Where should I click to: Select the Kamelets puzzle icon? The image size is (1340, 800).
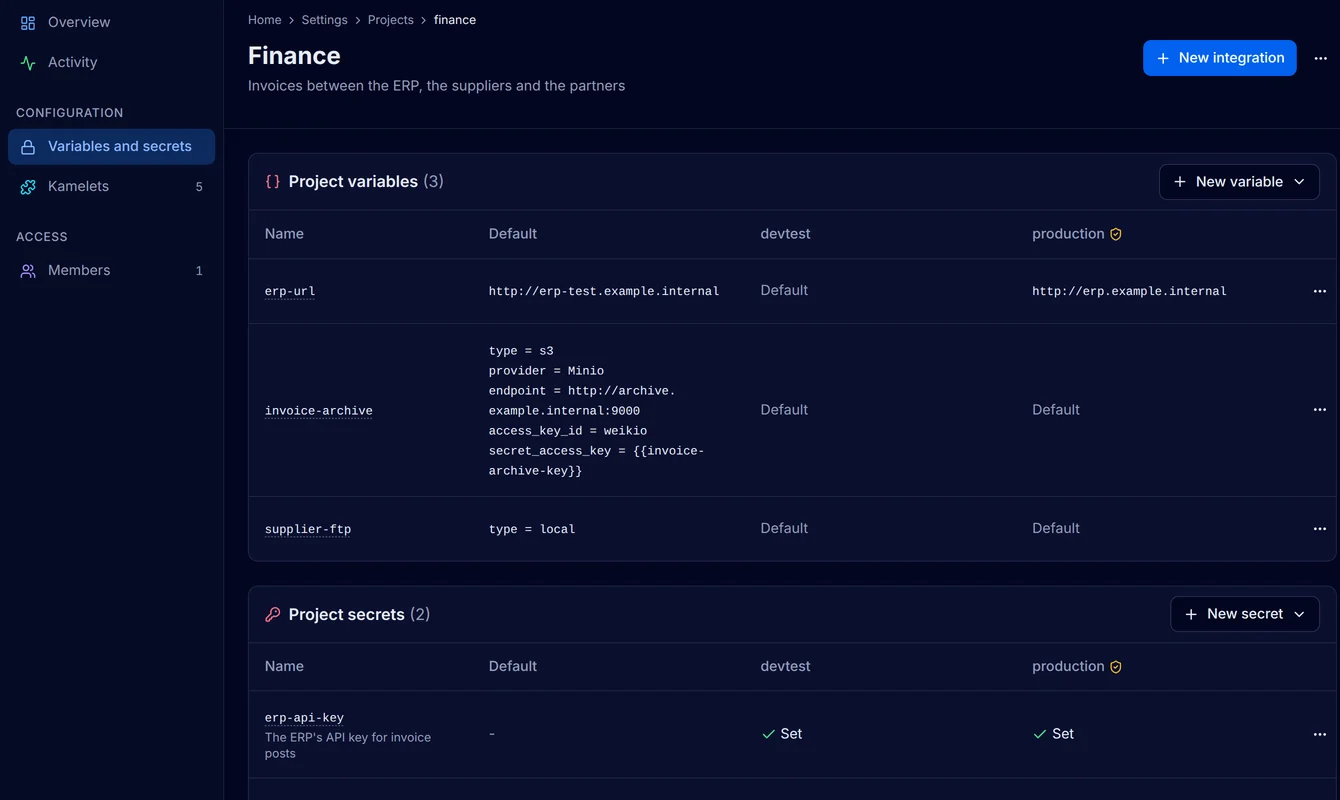coord(28,186)
